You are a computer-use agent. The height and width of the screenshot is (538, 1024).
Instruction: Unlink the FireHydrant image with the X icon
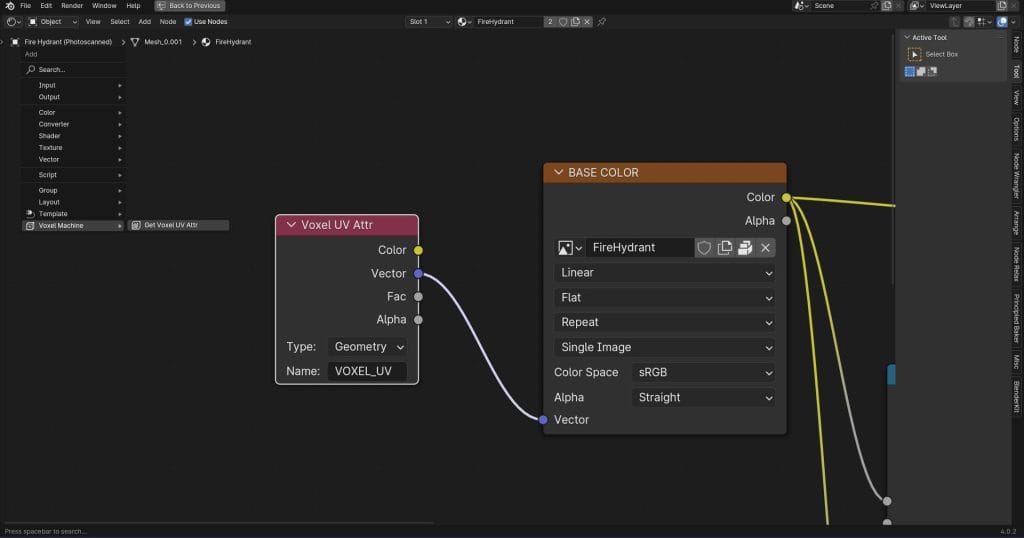pyautogui.click(x=766, y=247)
